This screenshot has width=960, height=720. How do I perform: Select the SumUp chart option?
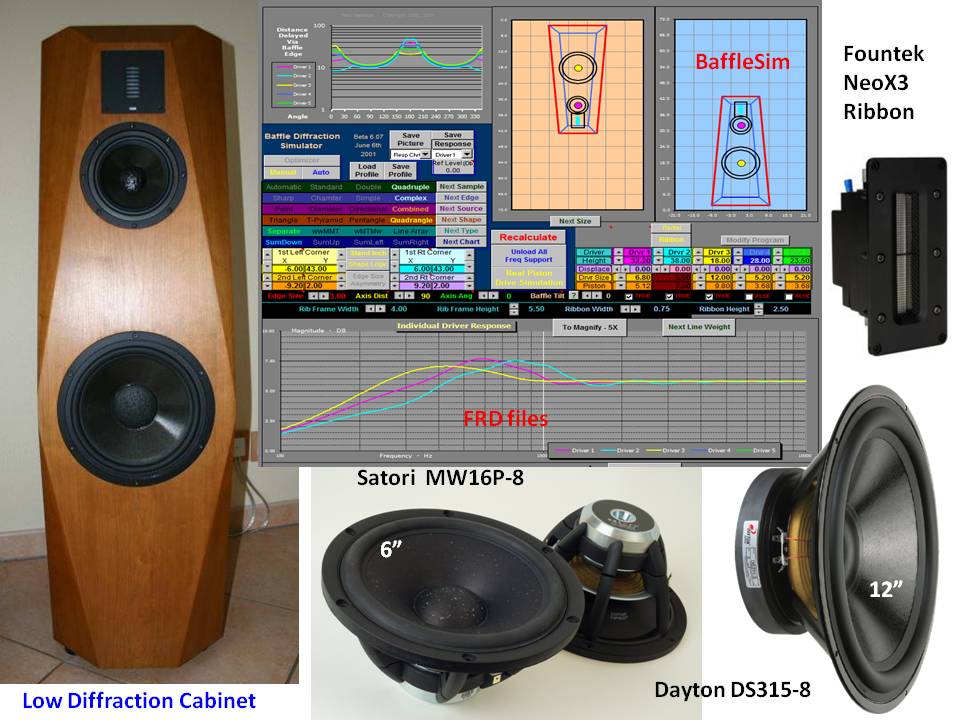point(326,242)
